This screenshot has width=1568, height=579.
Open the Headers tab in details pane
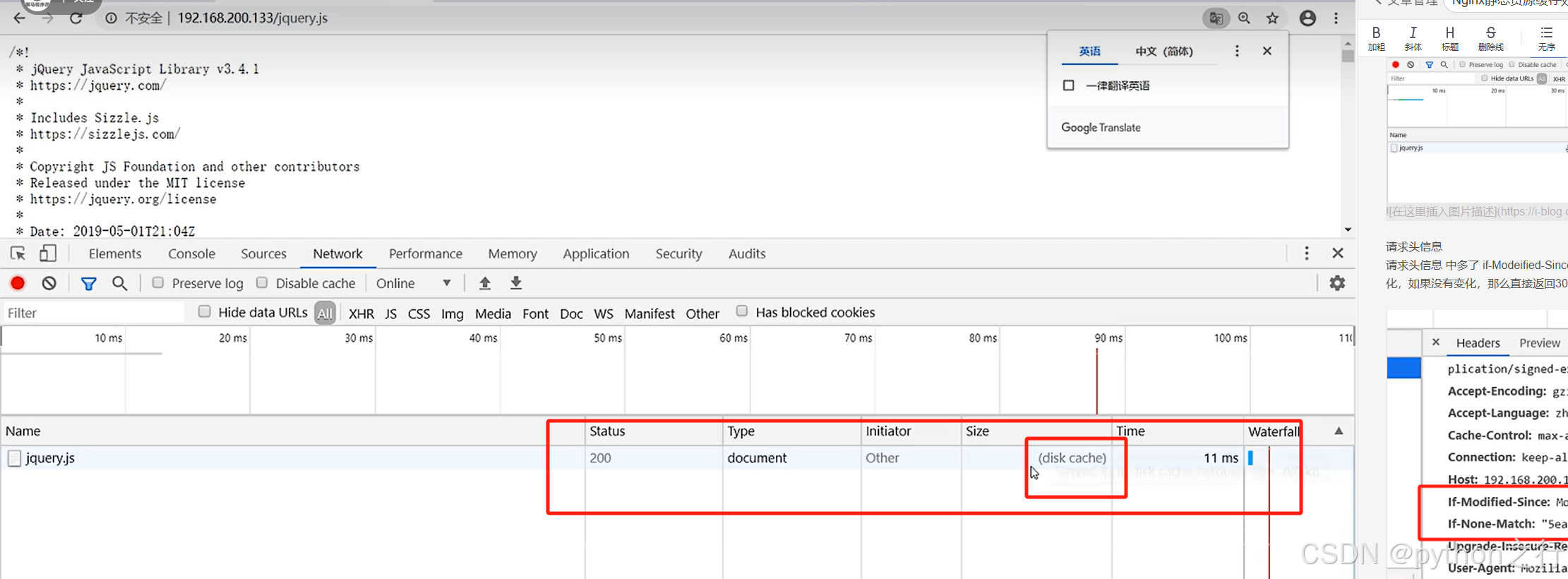pos(1478,342)
